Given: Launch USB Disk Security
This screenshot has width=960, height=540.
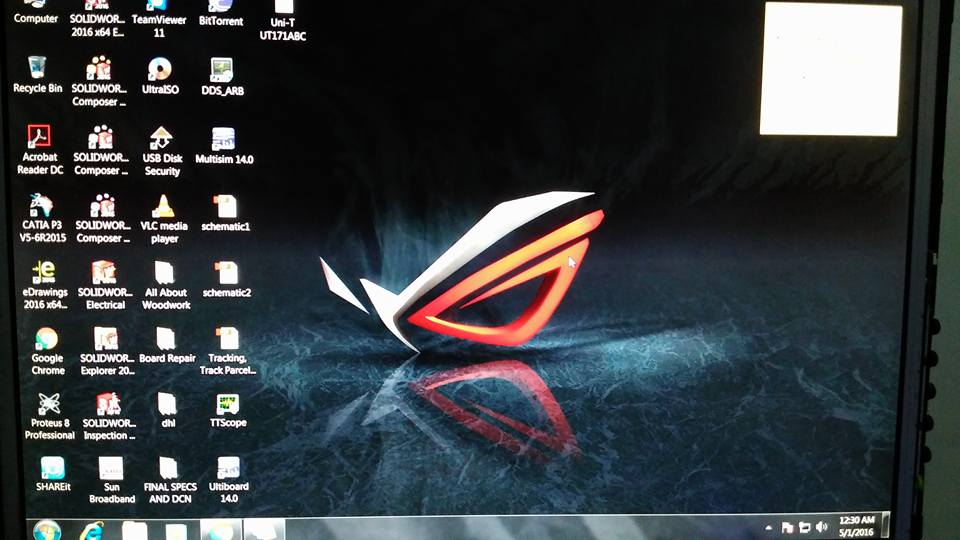Looking at the screenshot, I should pyautogui.click(x=162, y=151).
